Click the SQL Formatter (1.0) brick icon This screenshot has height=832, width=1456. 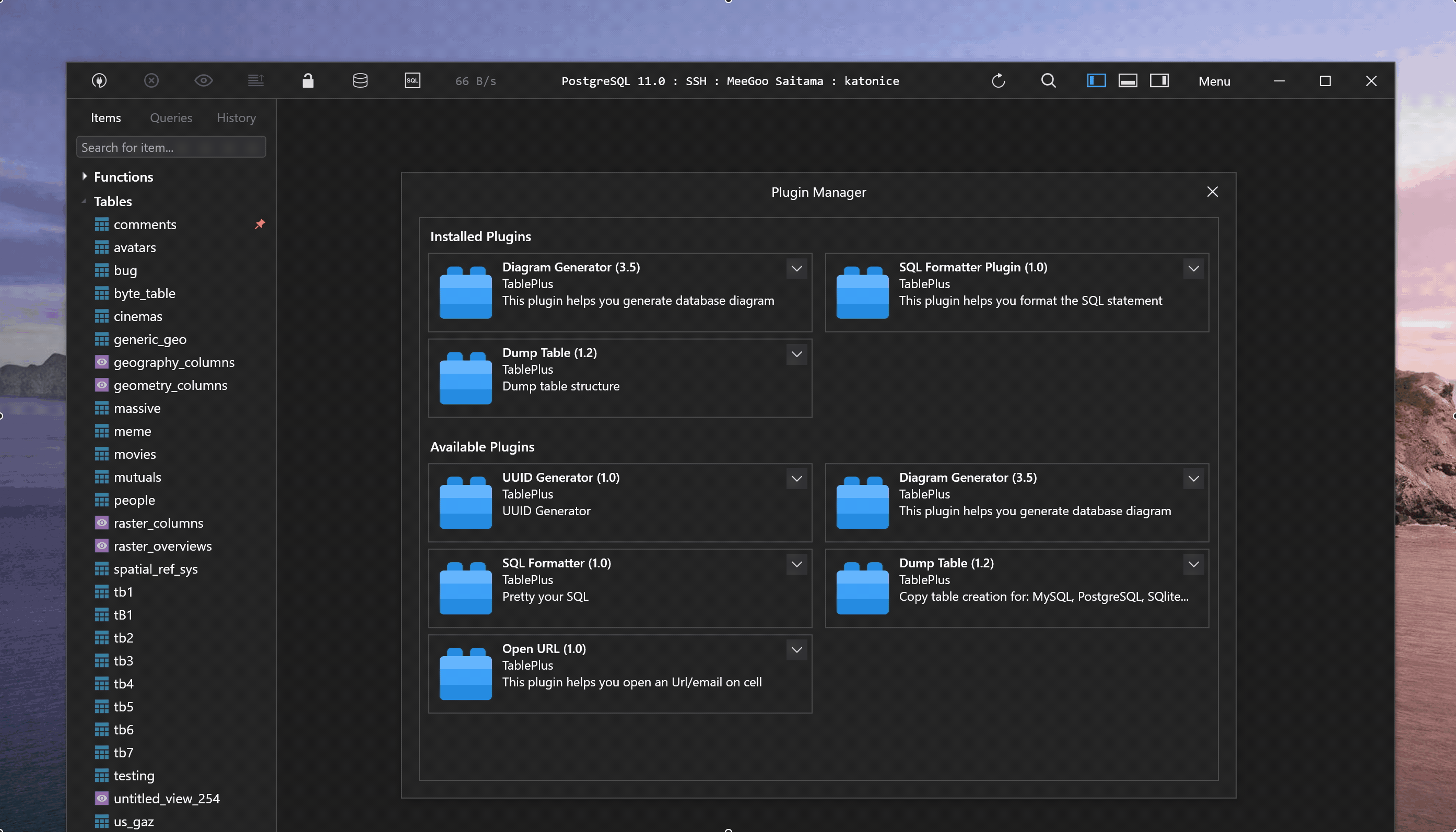tap(465, 588)
